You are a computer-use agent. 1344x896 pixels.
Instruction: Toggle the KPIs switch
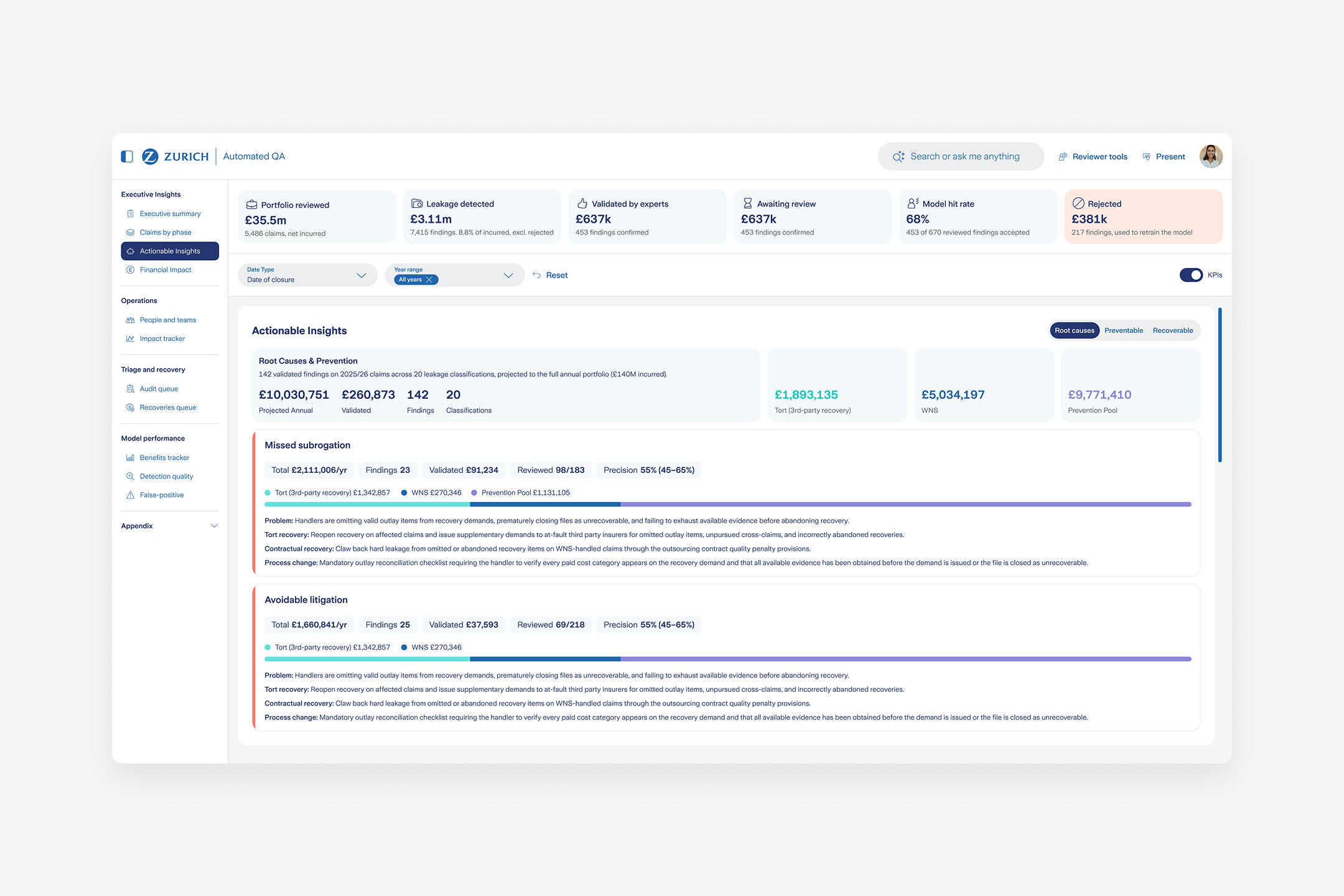pos(1191,275)
